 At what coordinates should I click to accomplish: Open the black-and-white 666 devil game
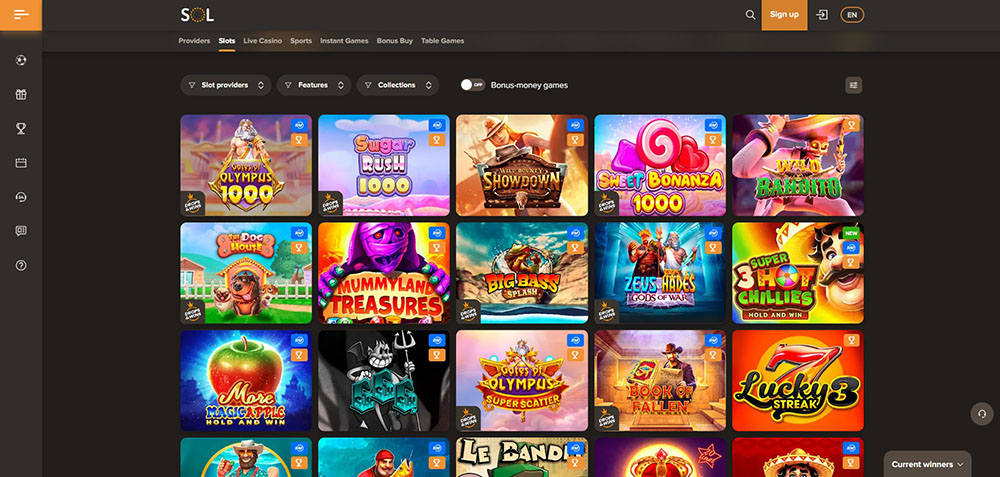[x=384, y=381]
